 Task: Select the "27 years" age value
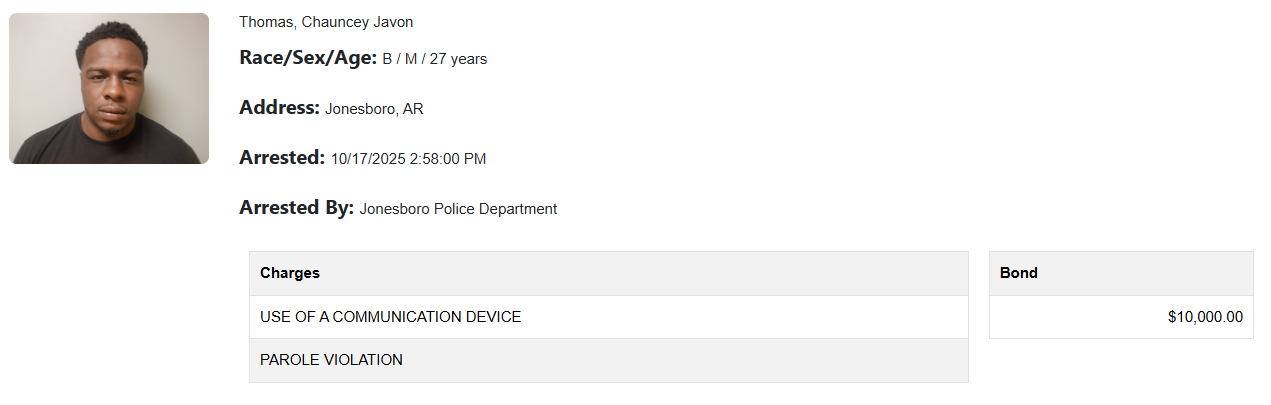458,59
